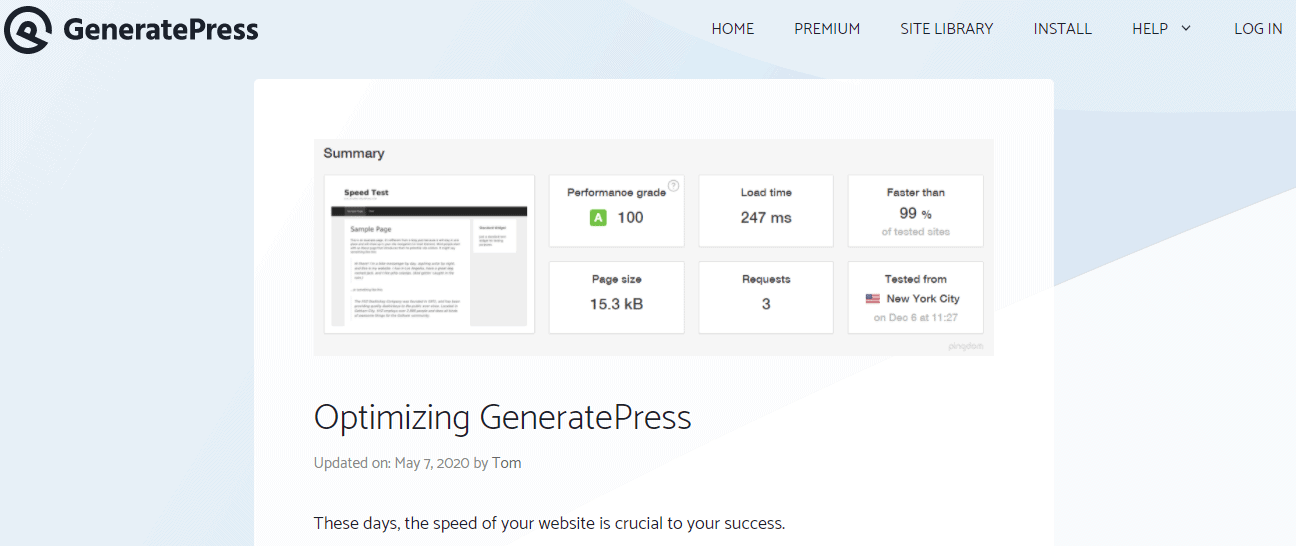
Task: Click the HELP menu label
Action: [x=1149, y=29]
